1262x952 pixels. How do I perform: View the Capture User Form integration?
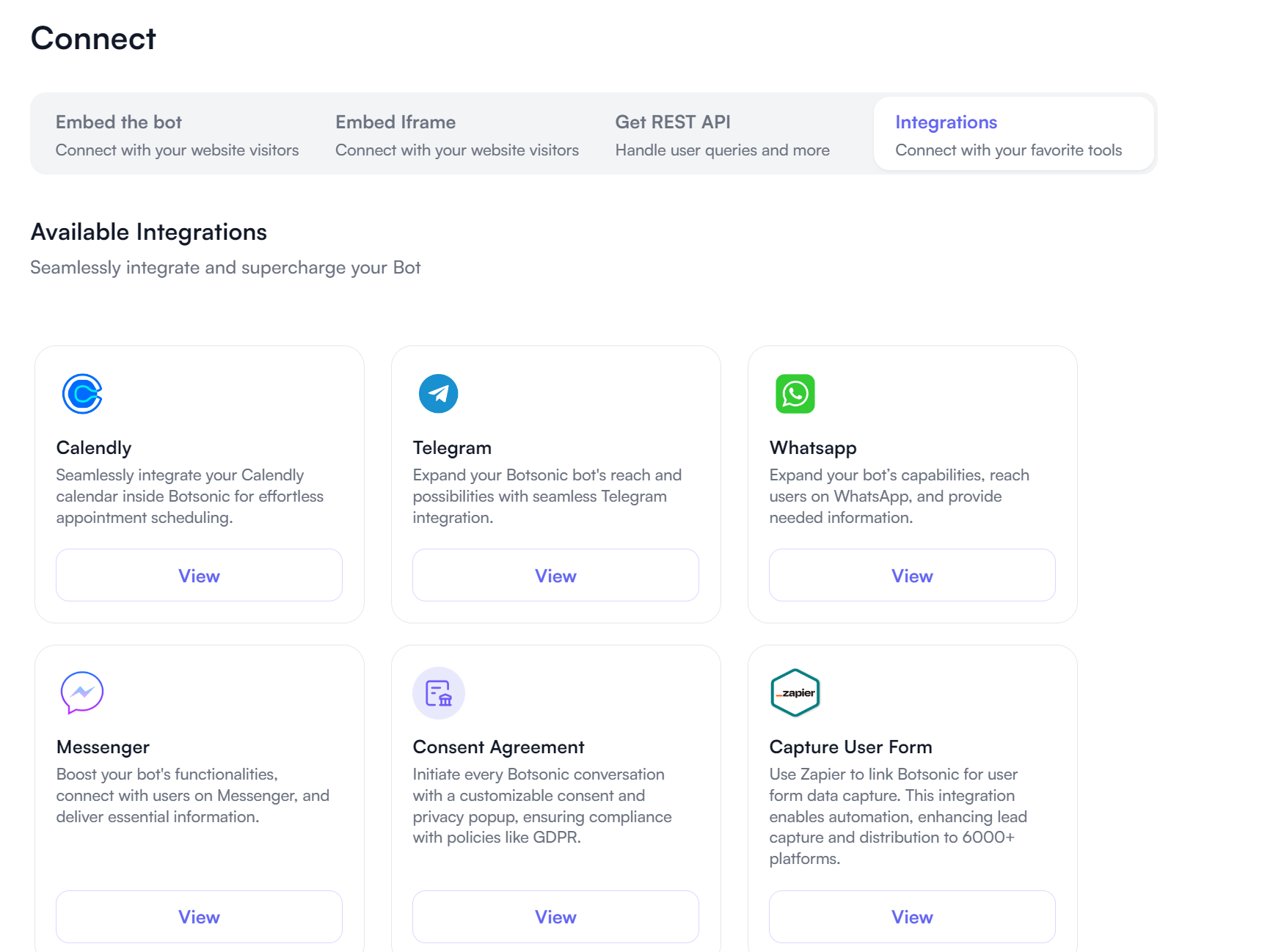coord(912,917)
